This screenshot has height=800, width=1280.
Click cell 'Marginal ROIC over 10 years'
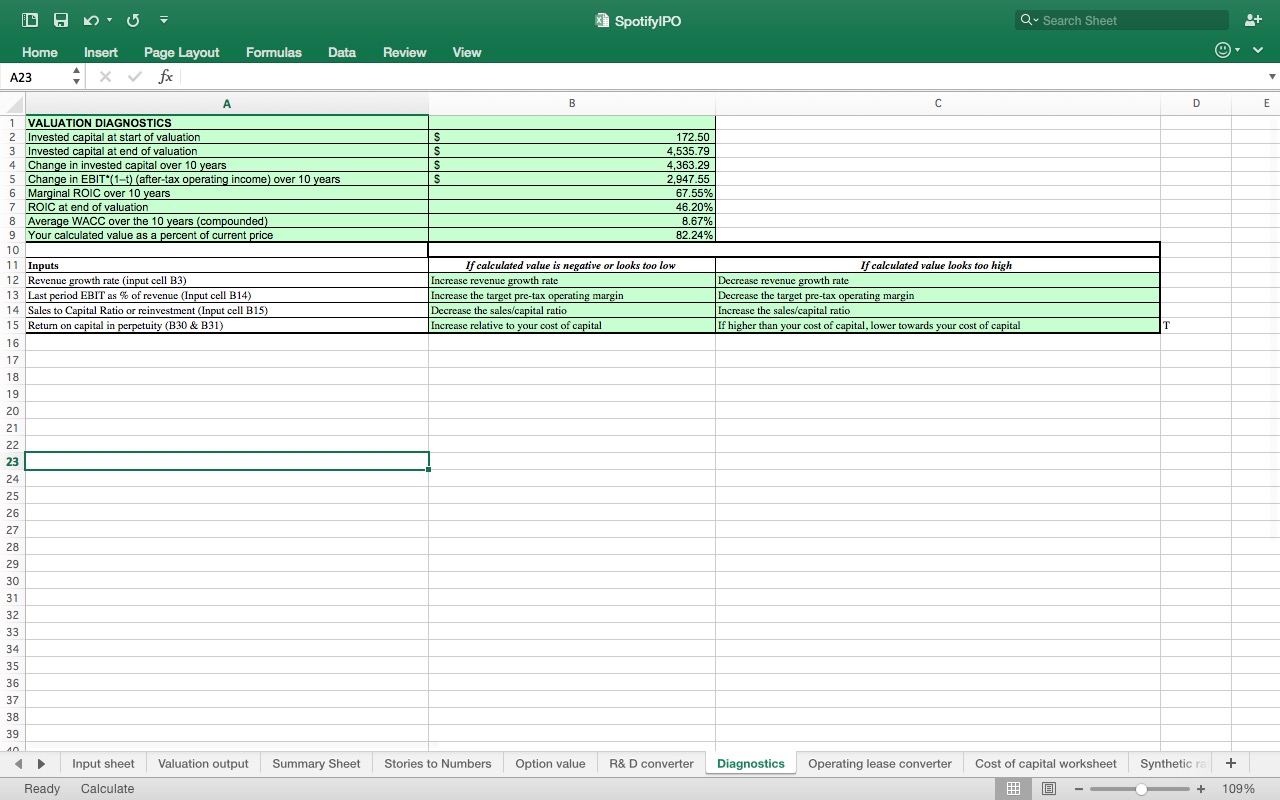point(227,193)
